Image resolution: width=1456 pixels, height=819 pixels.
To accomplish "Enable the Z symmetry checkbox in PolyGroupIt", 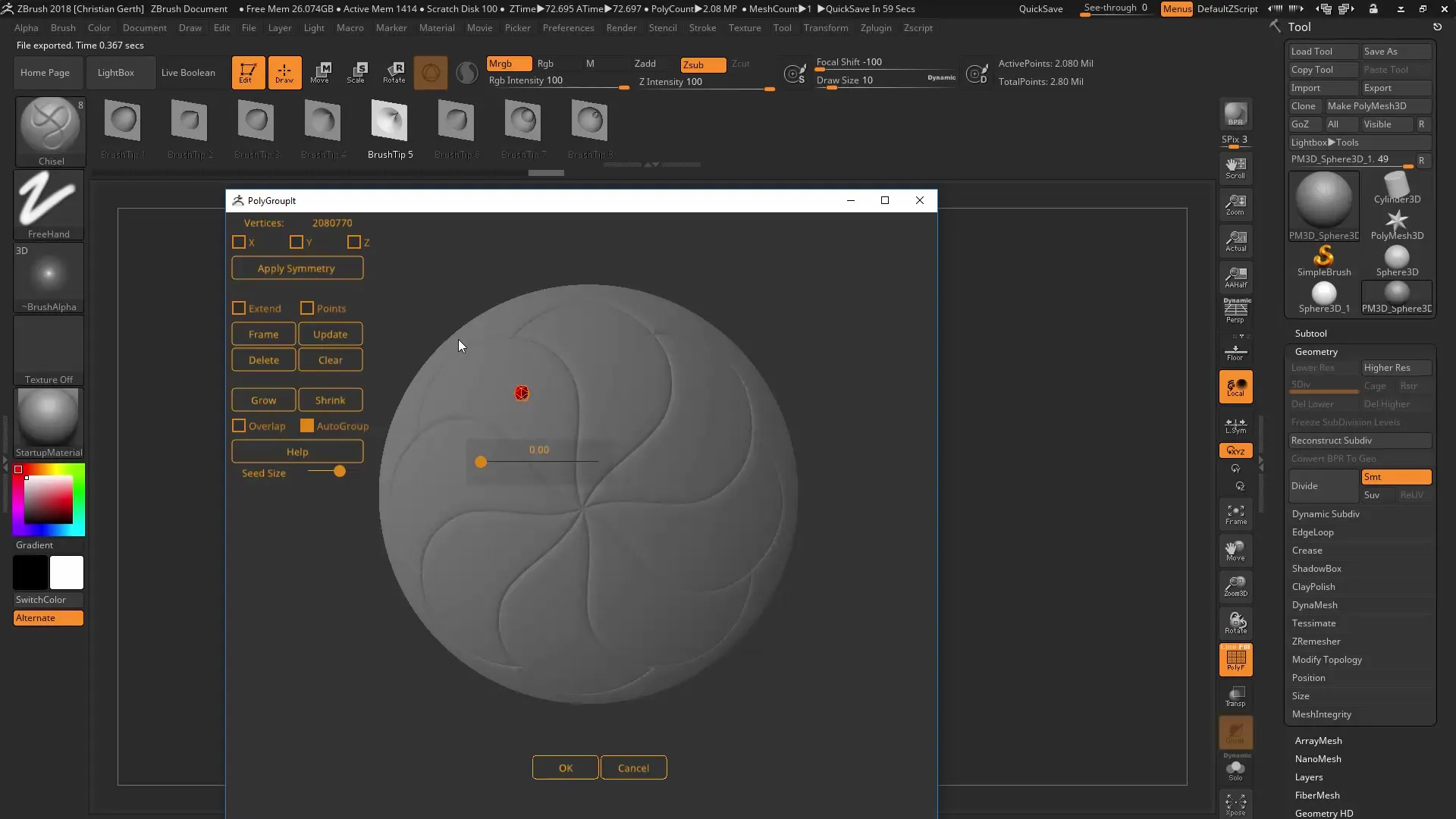I will (354, 242).
